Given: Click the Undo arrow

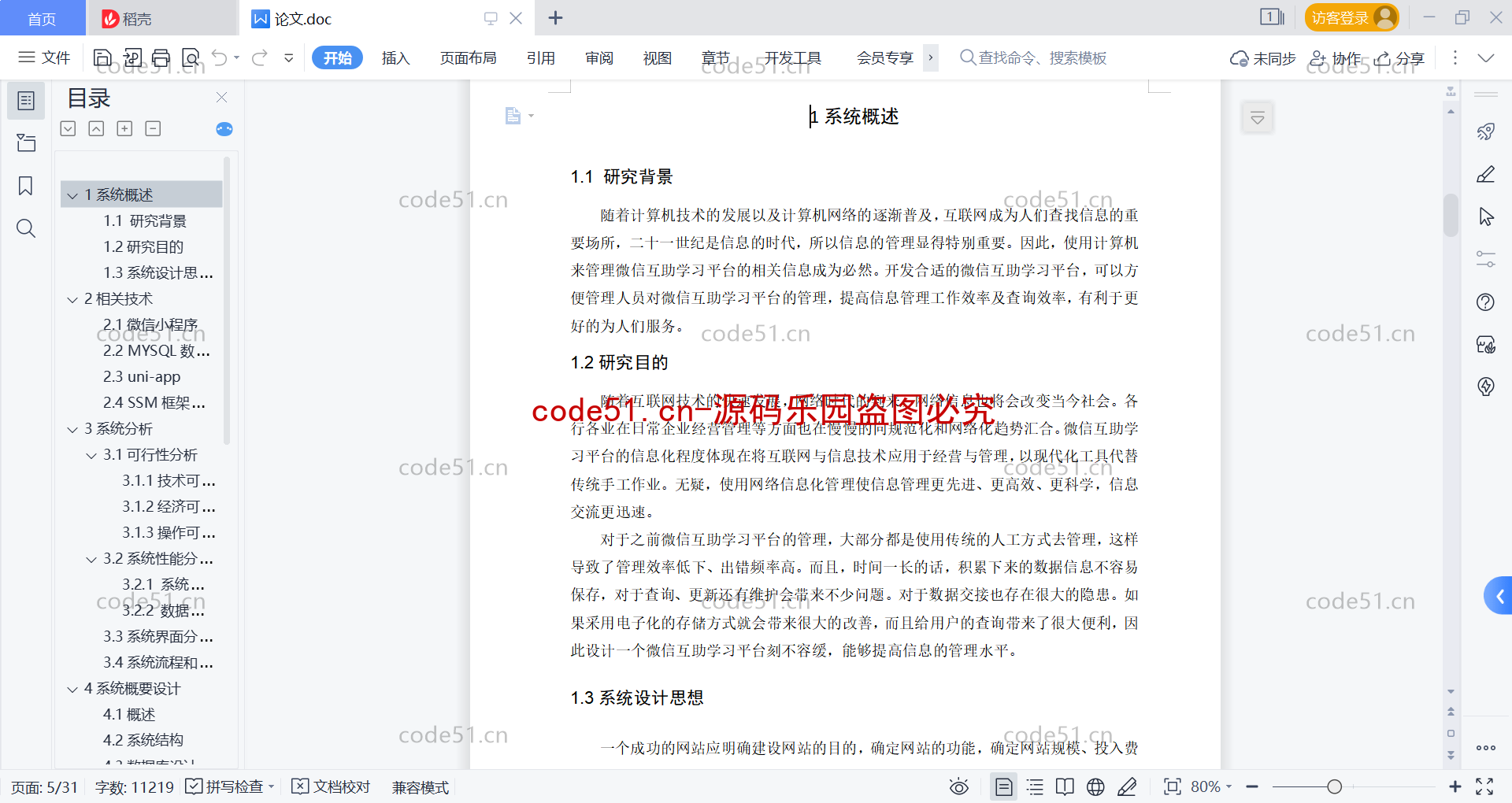Looking at the screenshot, I should tap(220, 57).
